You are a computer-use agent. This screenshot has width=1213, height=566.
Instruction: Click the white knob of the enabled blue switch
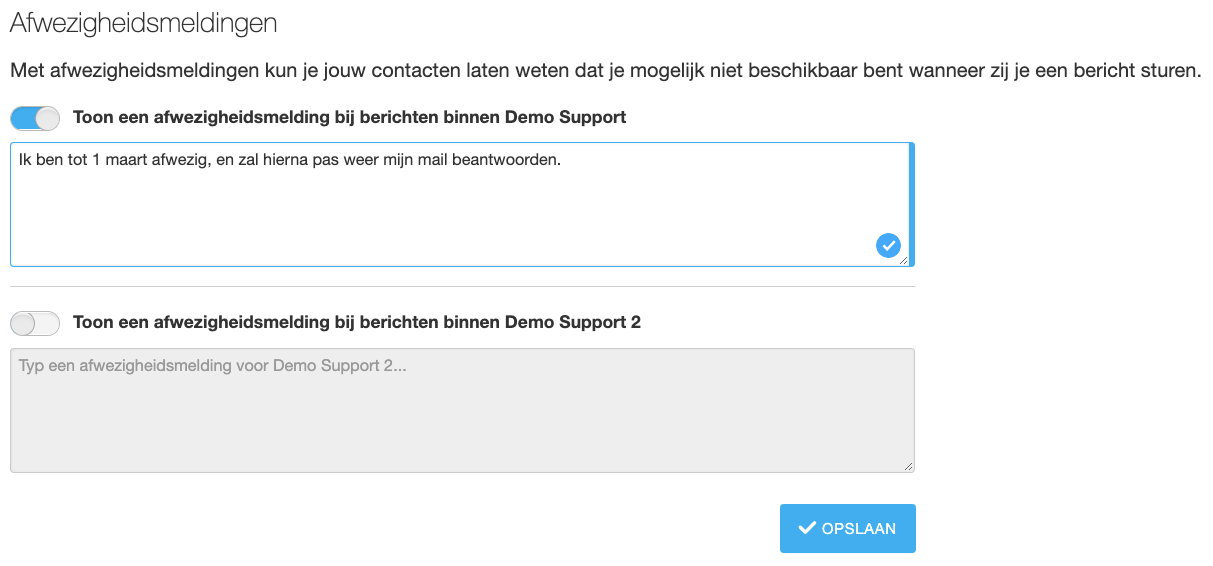tap(47, 118)
